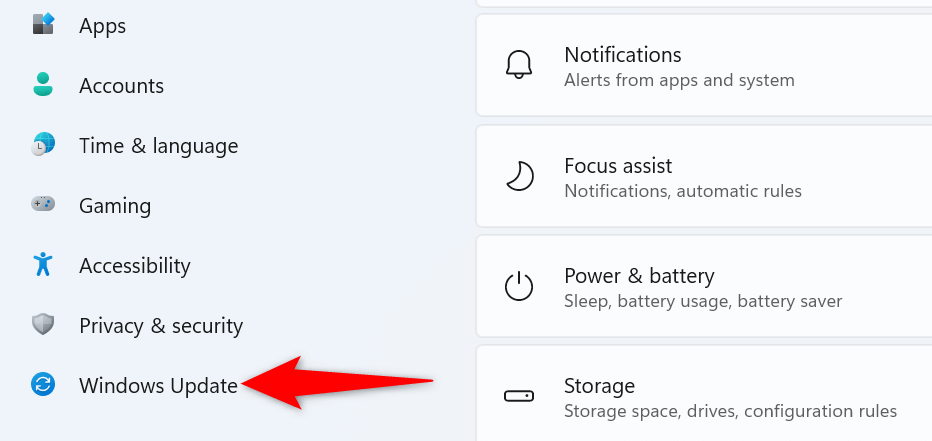Click the Accounts person icon
Screen dimensions: 932x441
coord(42,85)
